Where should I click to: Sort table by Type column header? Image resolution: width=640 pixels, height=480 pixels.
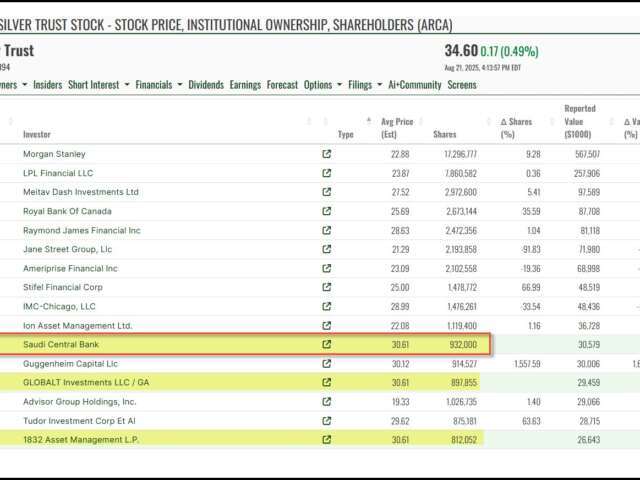pos(346,134)
